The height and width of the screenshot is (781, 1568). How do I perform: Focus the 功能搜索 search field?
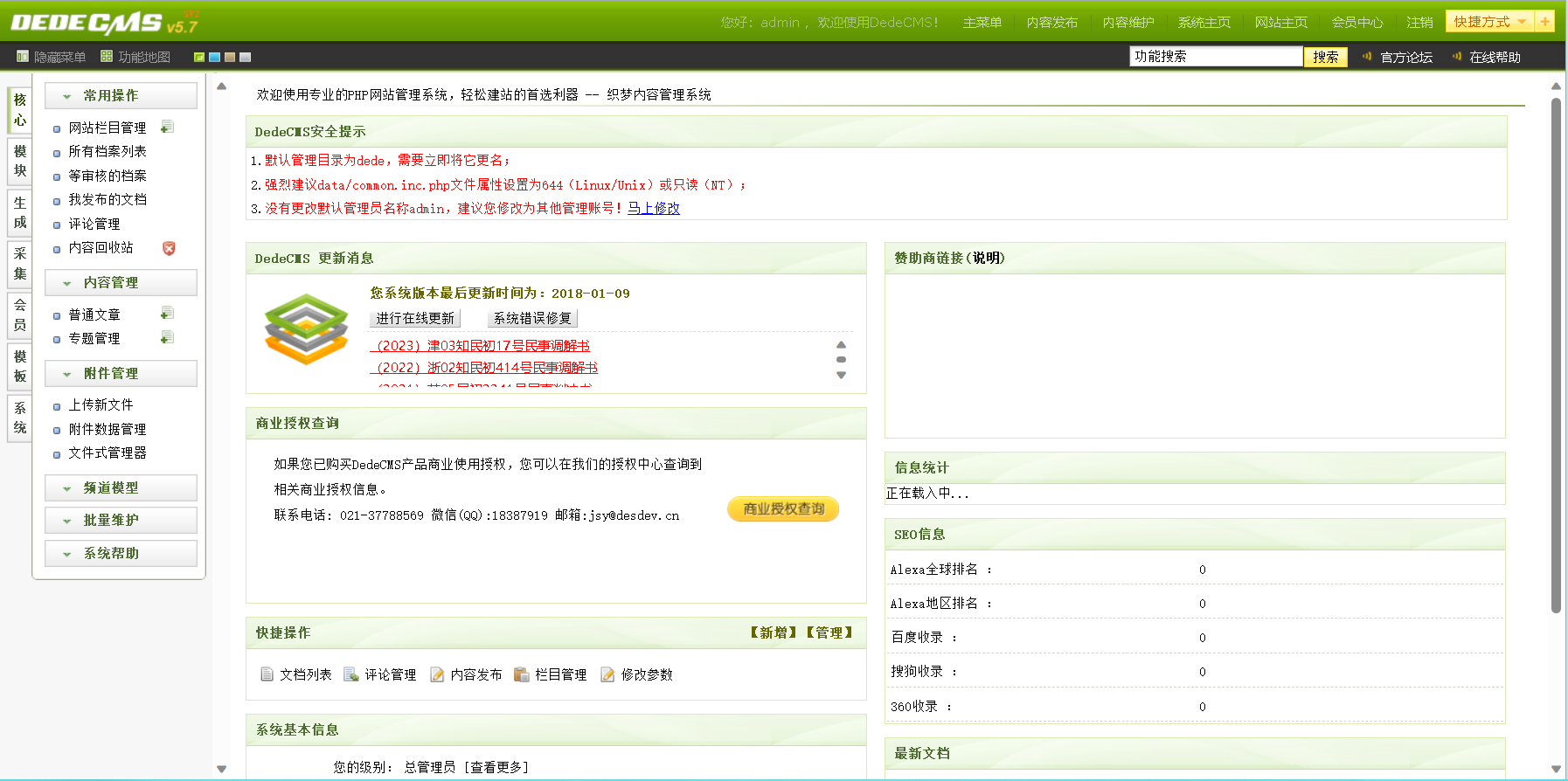coord(1216,57)
